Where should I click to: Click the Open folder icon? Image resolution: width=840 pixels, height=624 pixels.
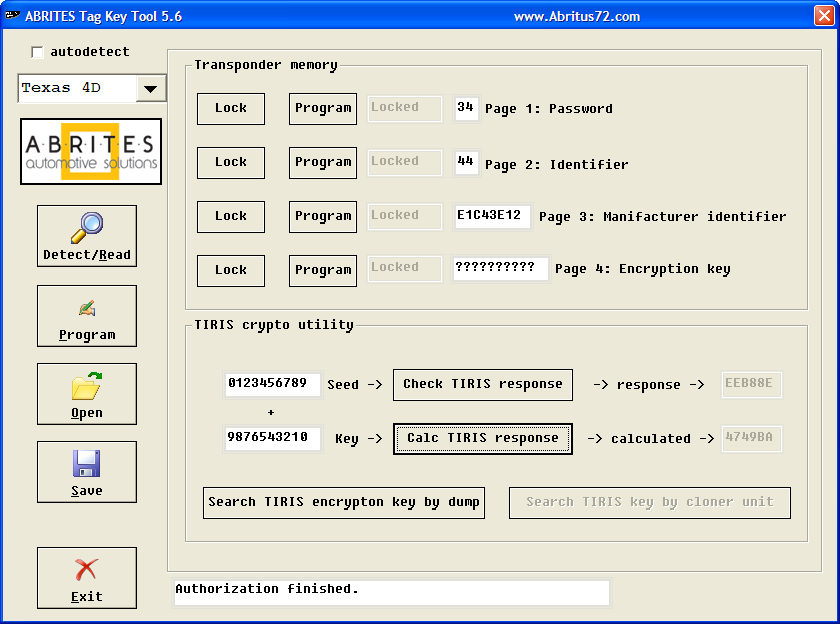(x=87, y=386)
